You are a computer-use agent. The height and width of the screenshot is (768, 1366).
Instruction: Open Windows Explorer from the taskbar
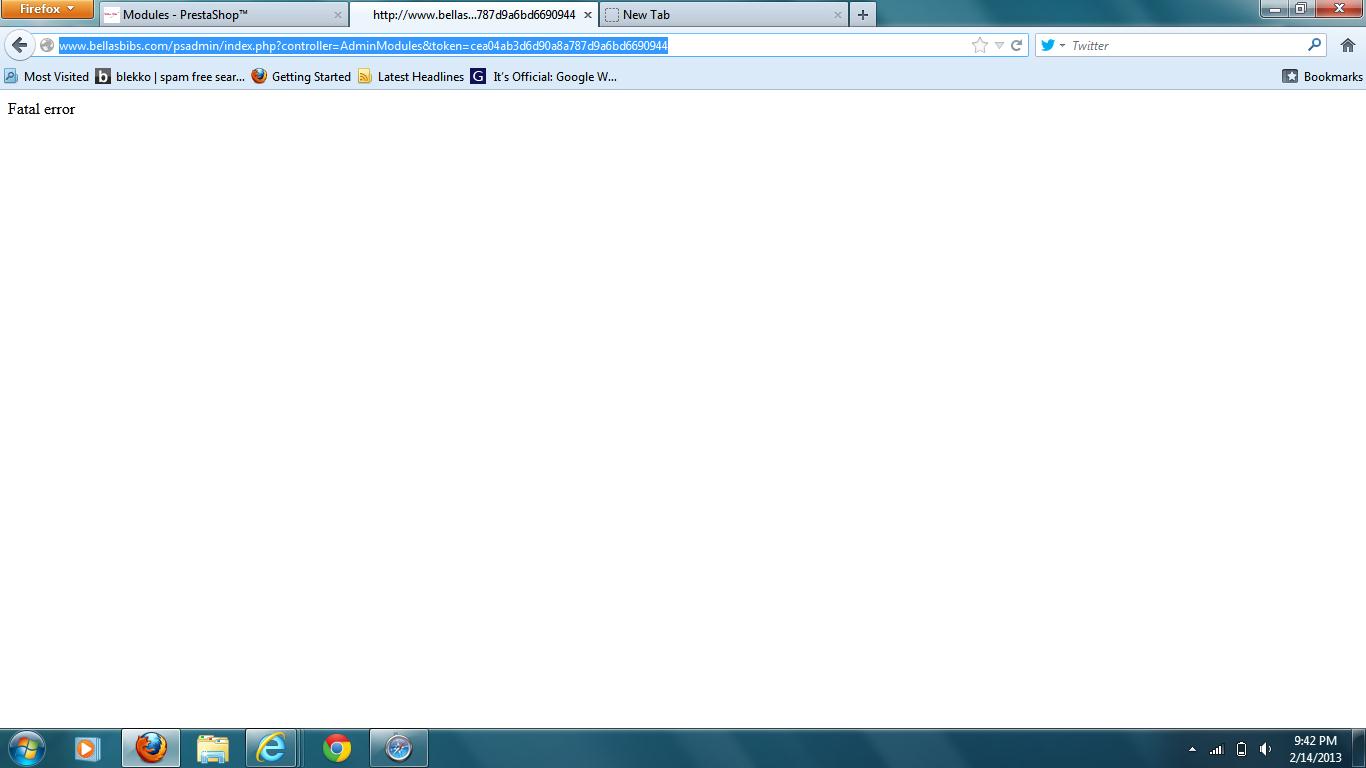point(213,748)
